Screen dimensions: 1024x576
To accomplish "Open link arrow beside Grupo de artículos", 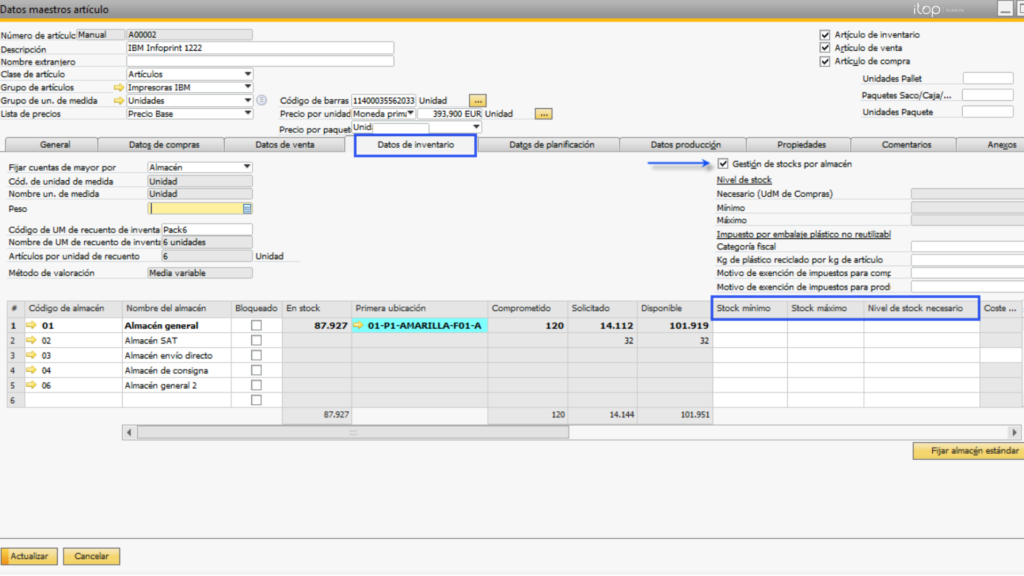I will click(x=118, y=88).
